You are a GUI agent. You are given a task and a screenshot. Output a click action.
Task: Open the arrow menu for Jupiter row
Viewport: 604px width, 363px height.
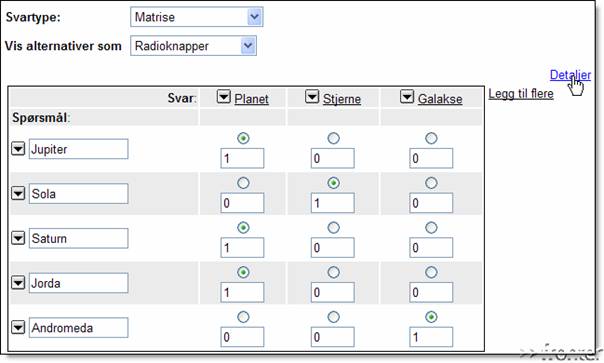click(18, 148)
